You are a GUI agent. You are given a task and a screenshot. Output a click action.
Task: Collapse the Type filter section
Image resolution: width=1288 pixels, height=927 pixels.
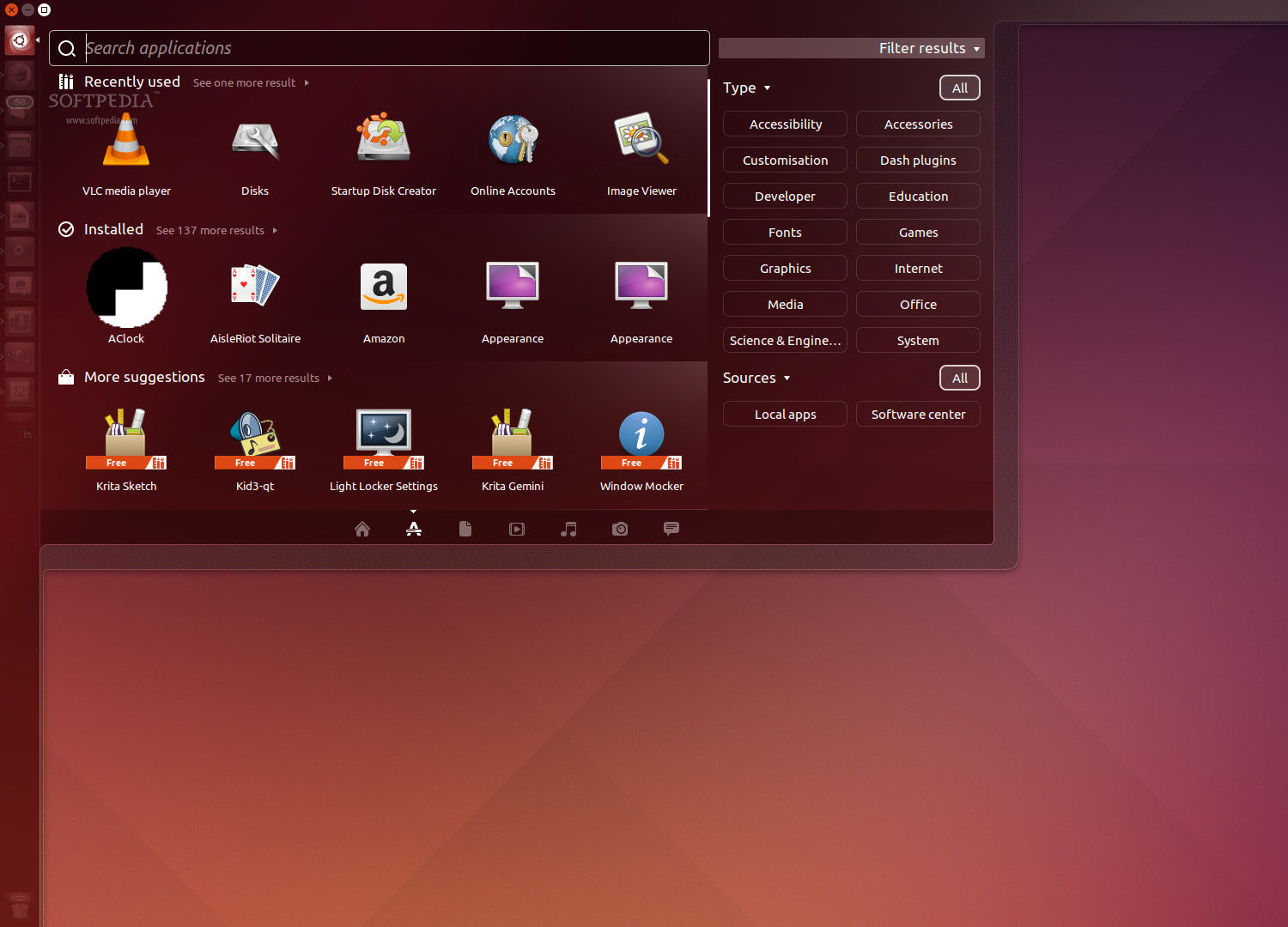click(x=747, y=88)
